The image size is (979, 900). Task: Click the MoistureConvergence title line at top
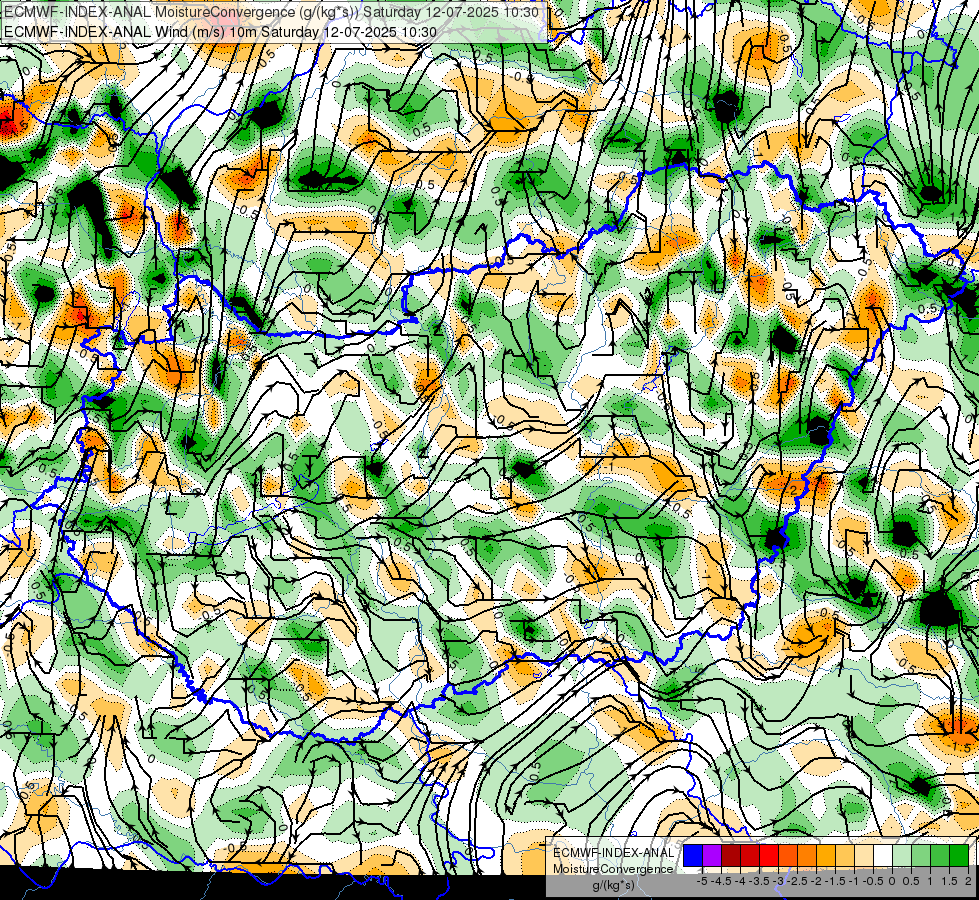[270, 12]
